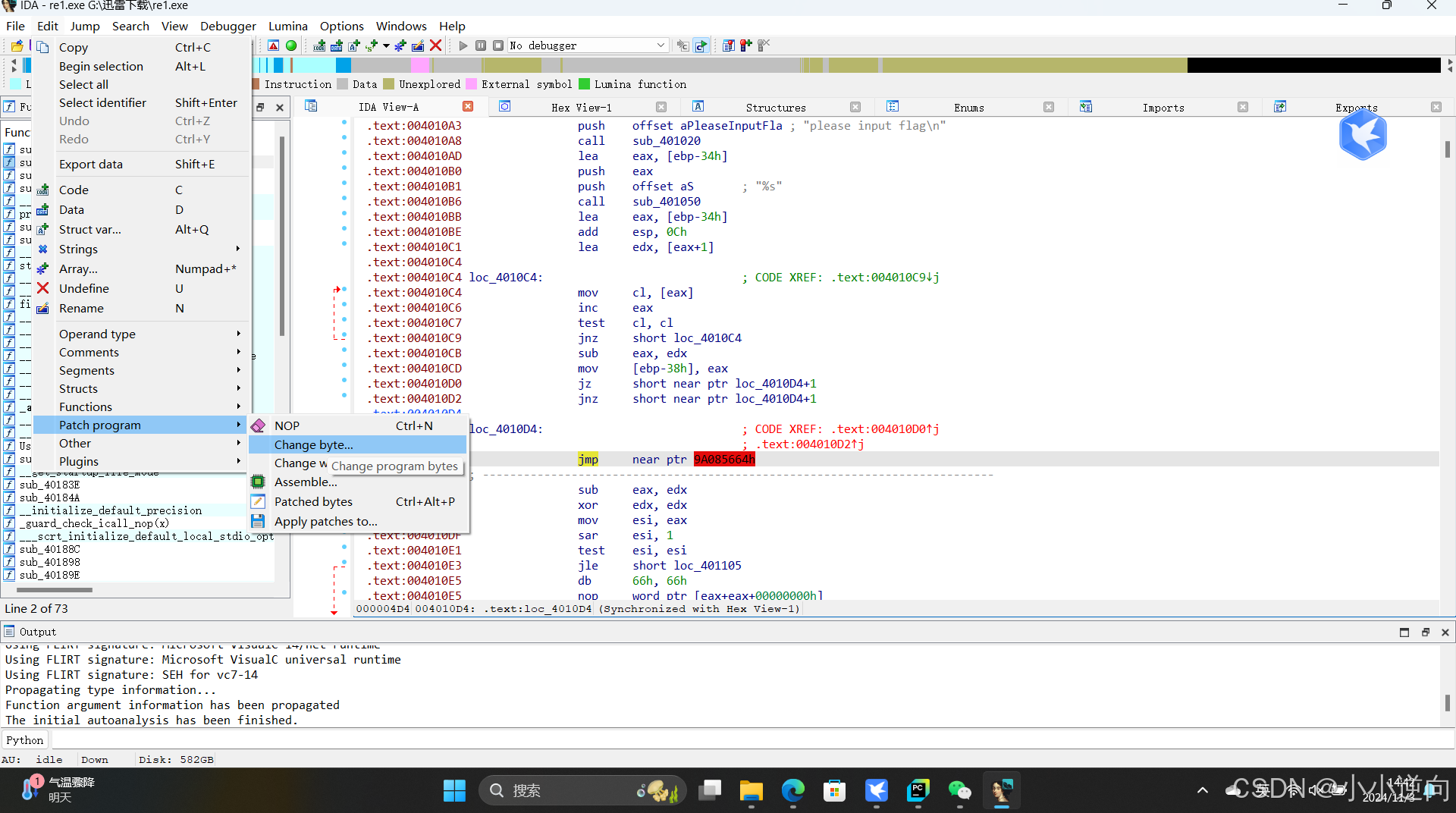The height and width of the screenshot is (813, 1456).
Task: Open WeChat from the taskbar
Action: point(960,789)
